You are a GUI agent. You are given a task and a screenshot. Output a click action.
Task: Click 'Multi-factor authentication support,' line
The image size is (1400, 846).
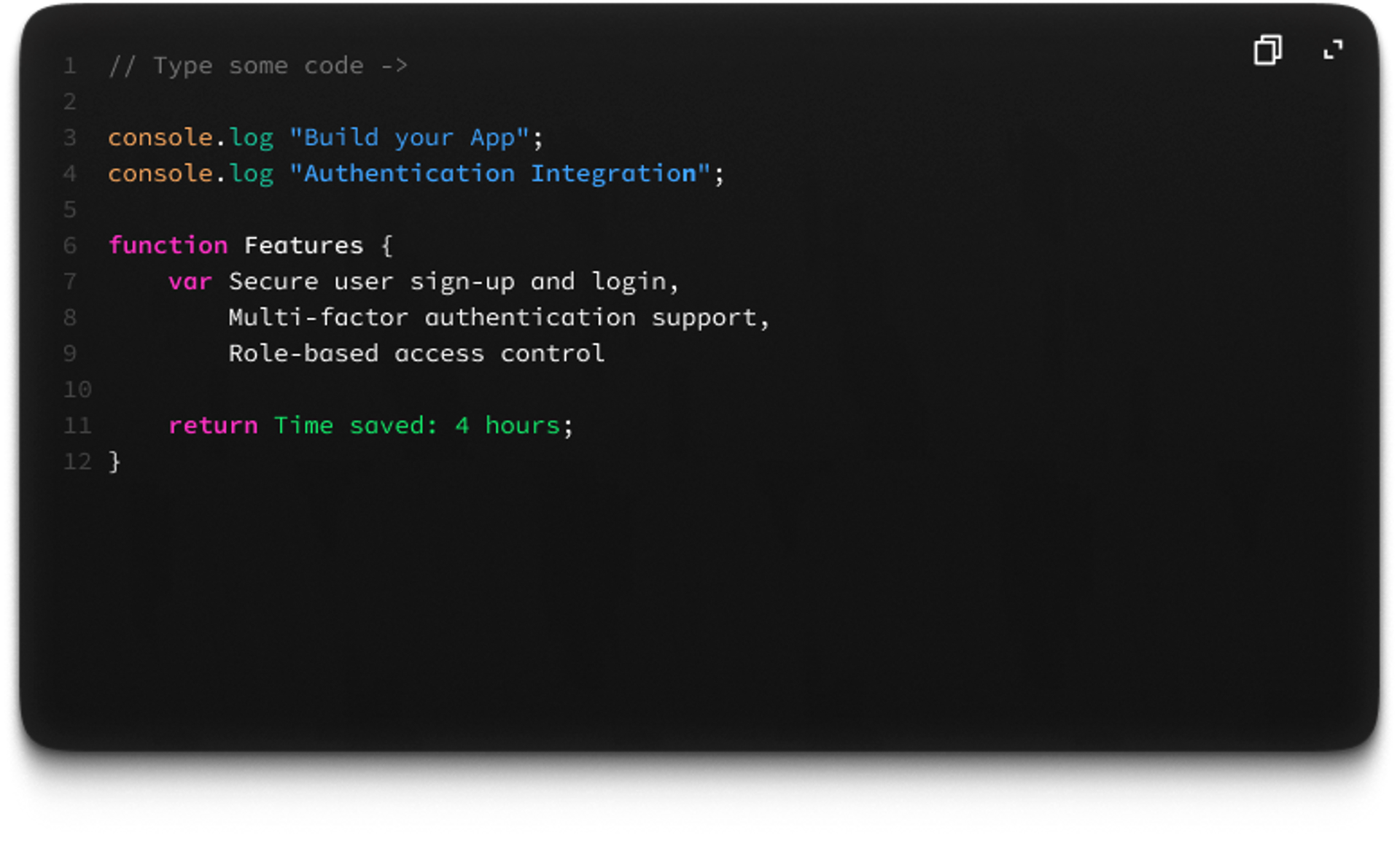pos(499,317)
